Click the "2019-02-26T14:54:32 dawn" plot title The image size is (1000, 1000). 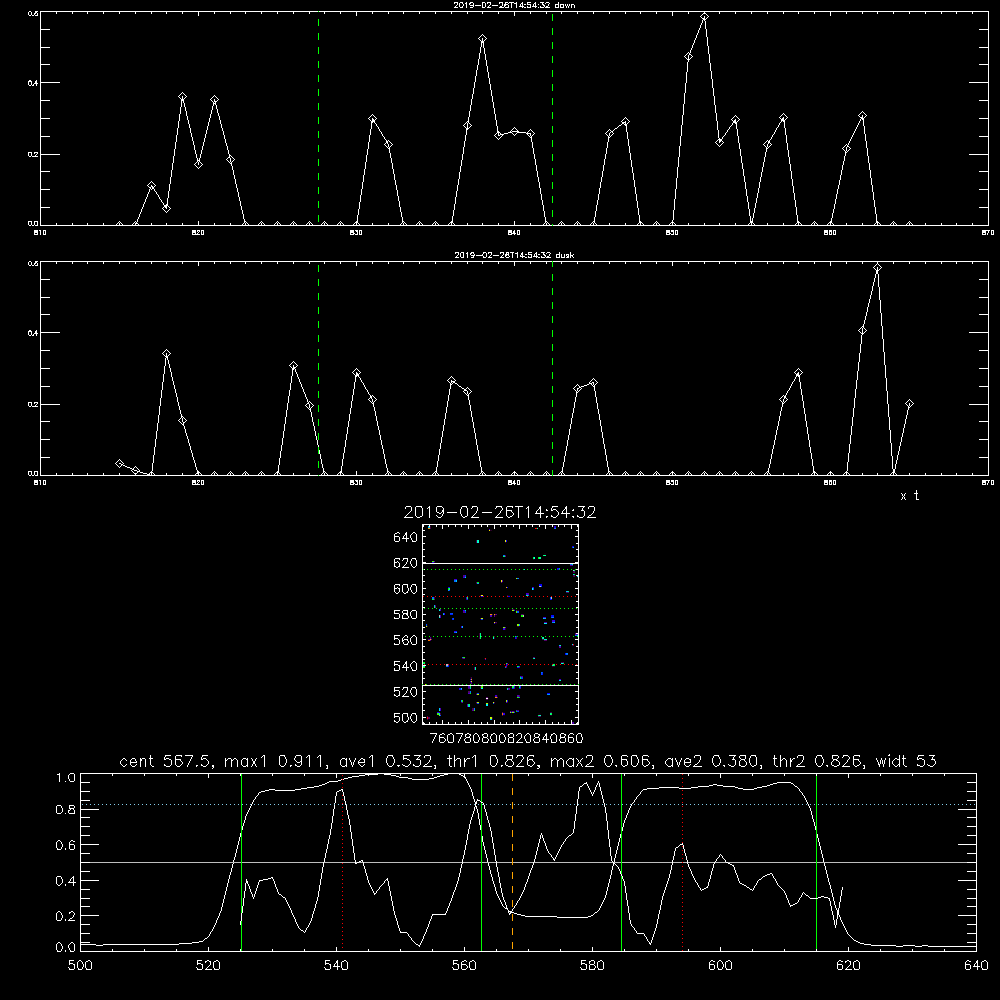[514, 5]
